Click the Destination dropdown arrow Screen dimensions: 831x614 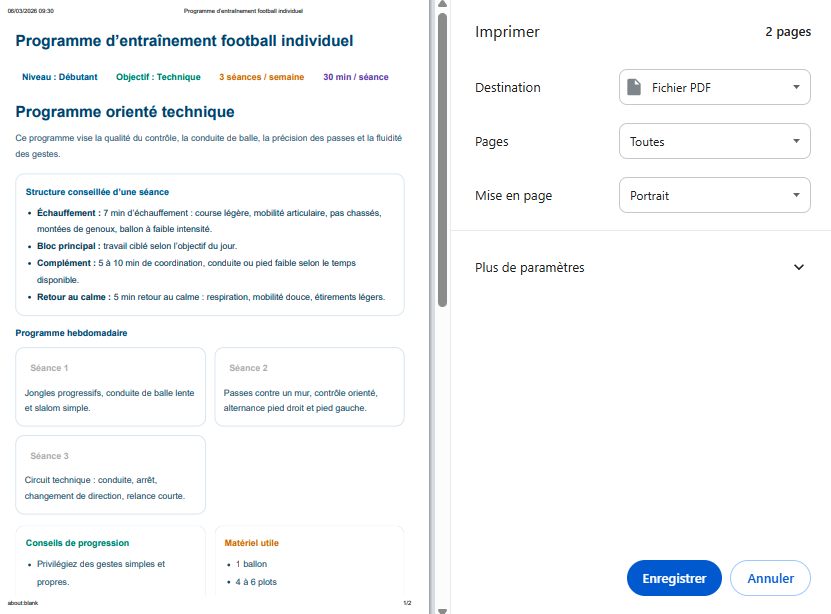(x=797, y=86)
